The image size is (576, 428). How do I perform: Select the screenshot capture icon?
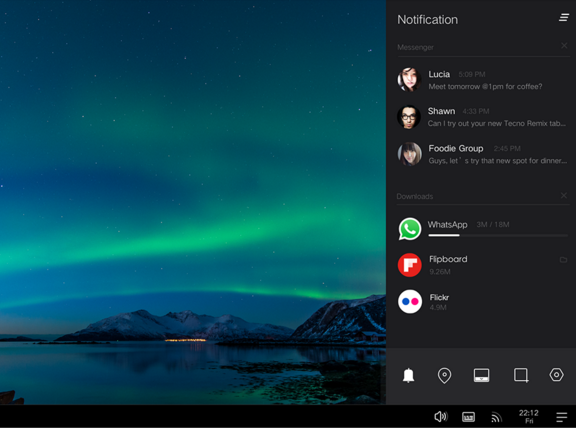(x=521, y=375)
